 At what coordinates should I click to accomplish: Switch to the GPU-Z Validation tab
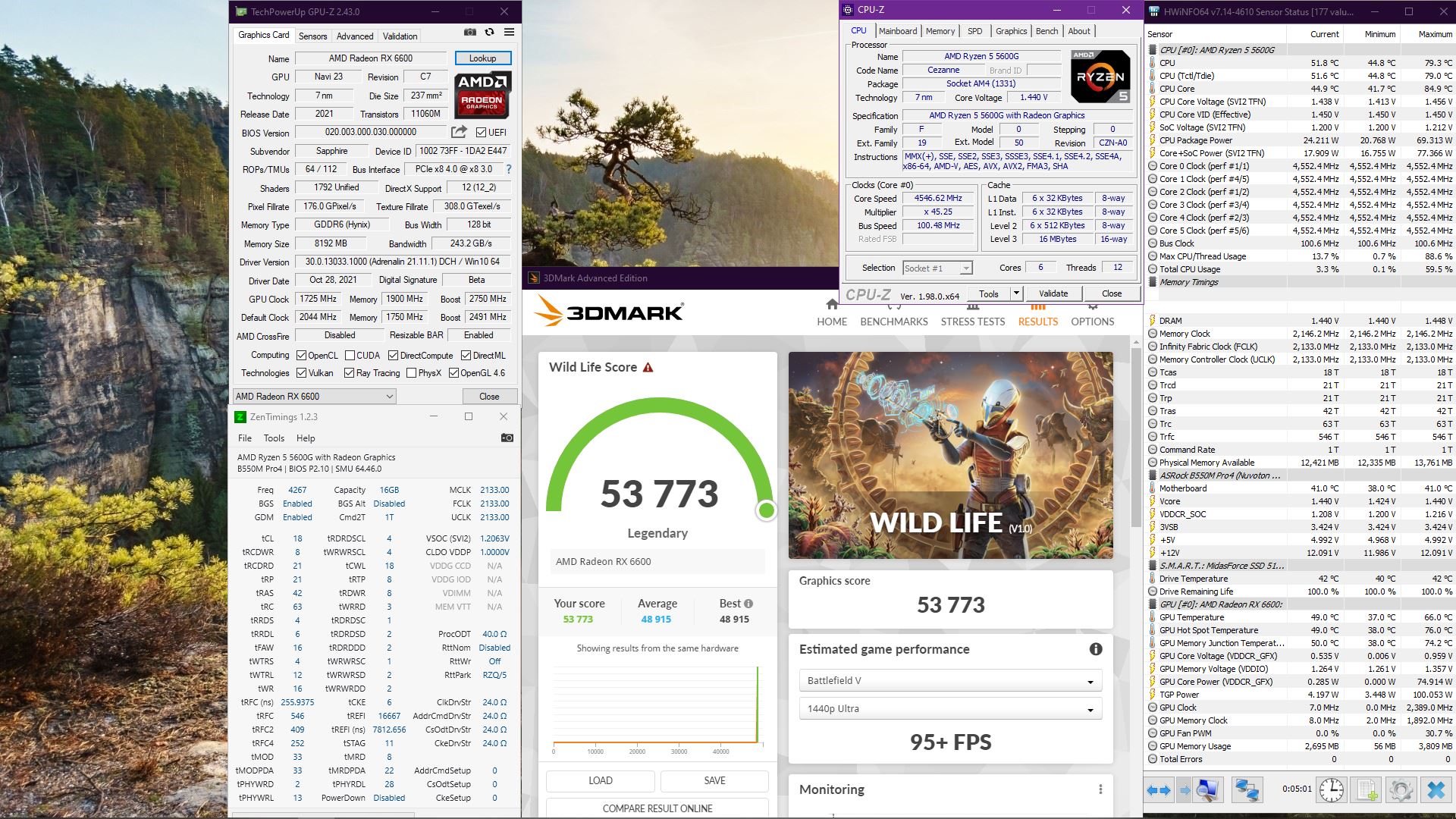[x=400, y=36]
